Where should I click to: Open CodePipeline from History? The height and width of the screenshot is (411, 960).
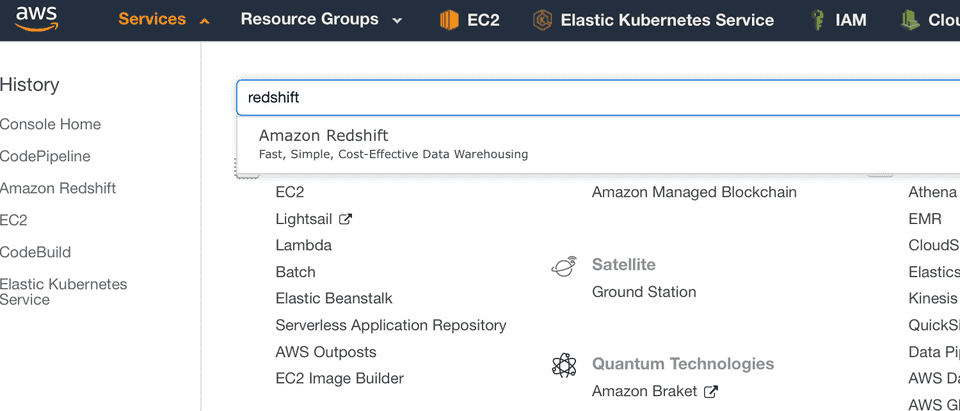coord(45,156)
